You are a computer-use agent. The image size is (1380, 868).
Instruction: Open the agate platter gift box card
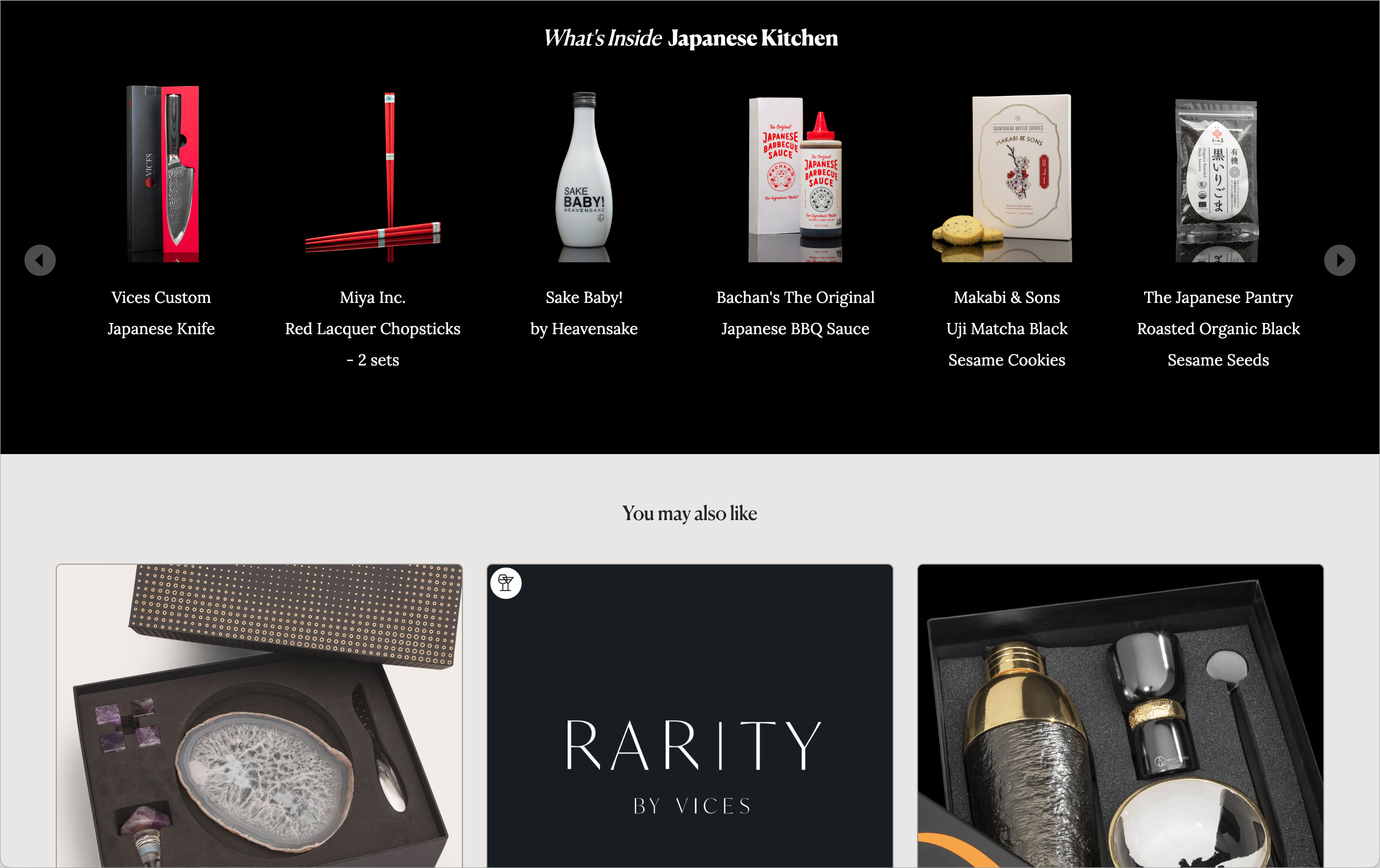259,716
